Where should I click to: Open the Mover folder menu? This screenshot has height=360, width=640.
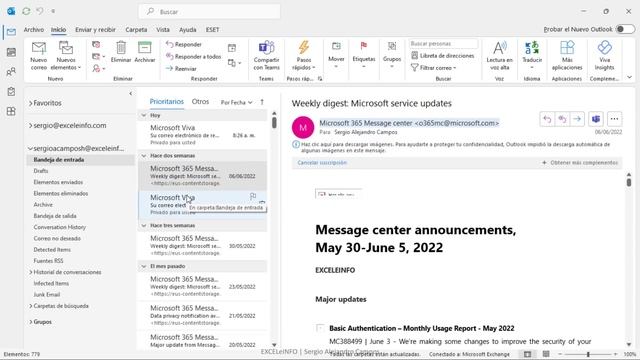(336, 54)
